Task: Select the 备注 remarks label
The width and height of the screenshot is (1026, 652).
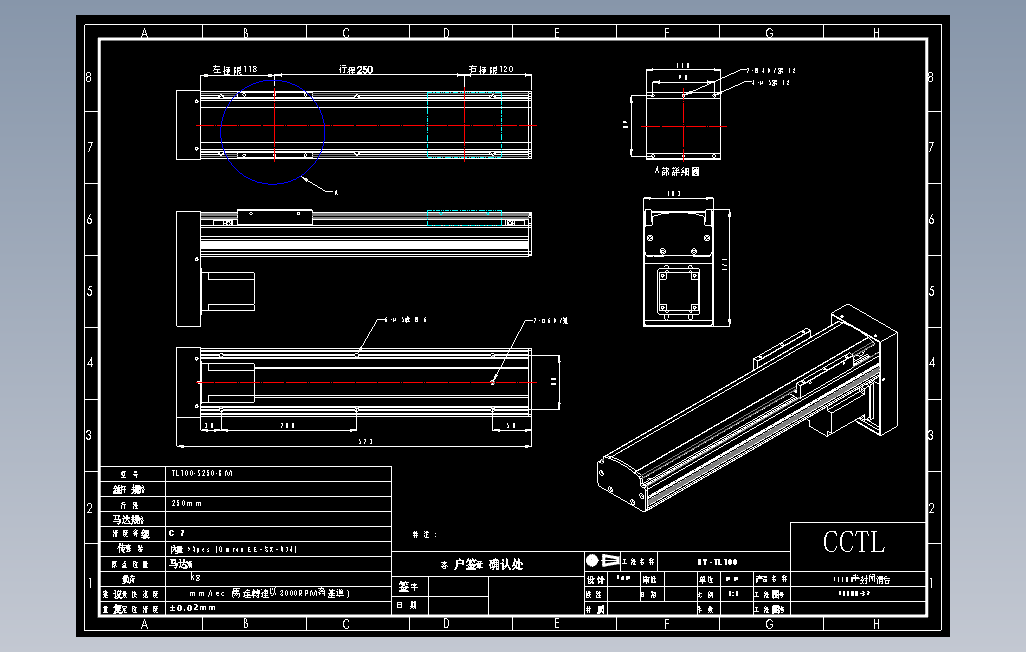Action: pyautogui.click(x=424, y=534)
